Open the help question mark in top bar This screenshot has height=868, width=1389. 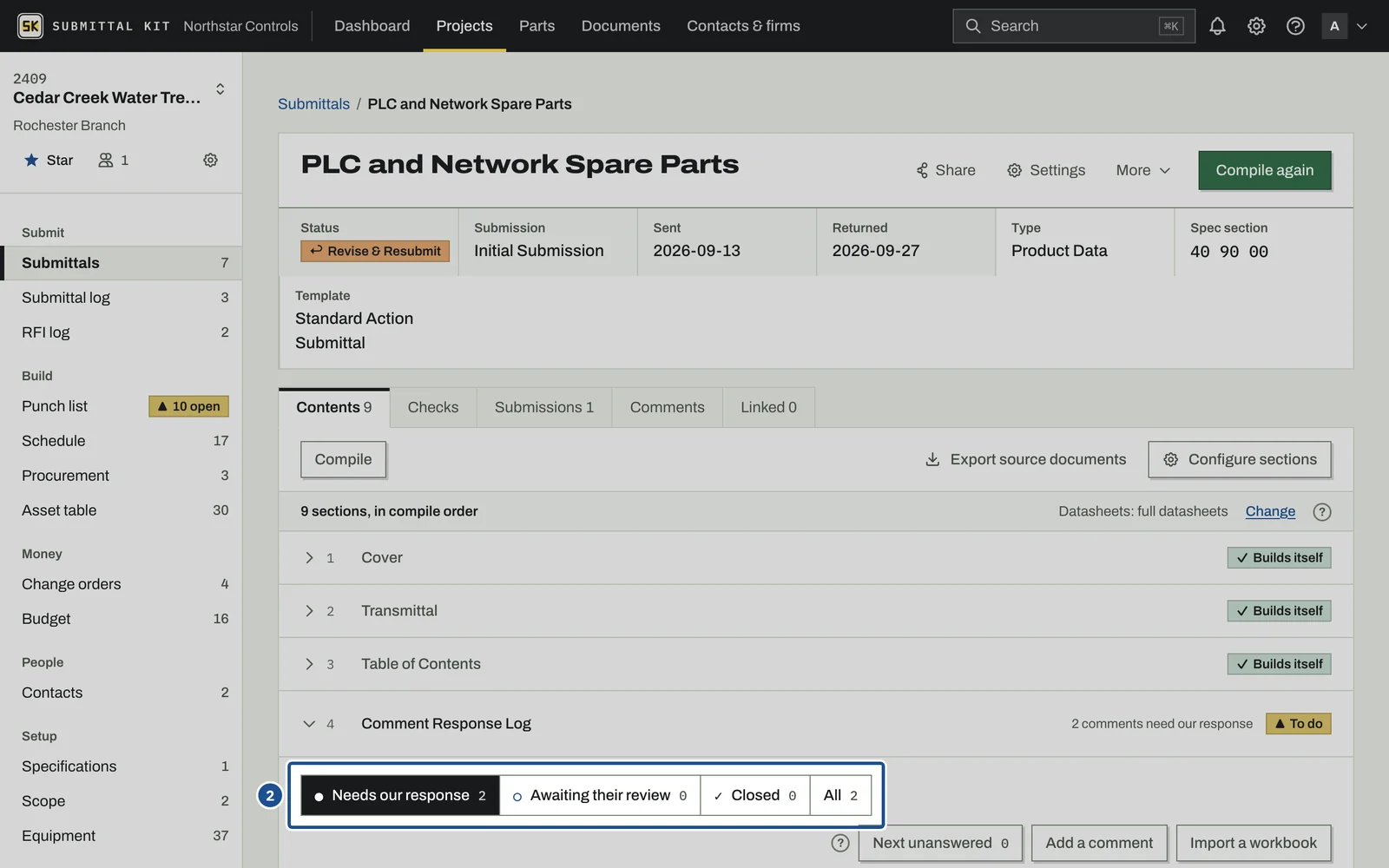tap(1295, 26)
